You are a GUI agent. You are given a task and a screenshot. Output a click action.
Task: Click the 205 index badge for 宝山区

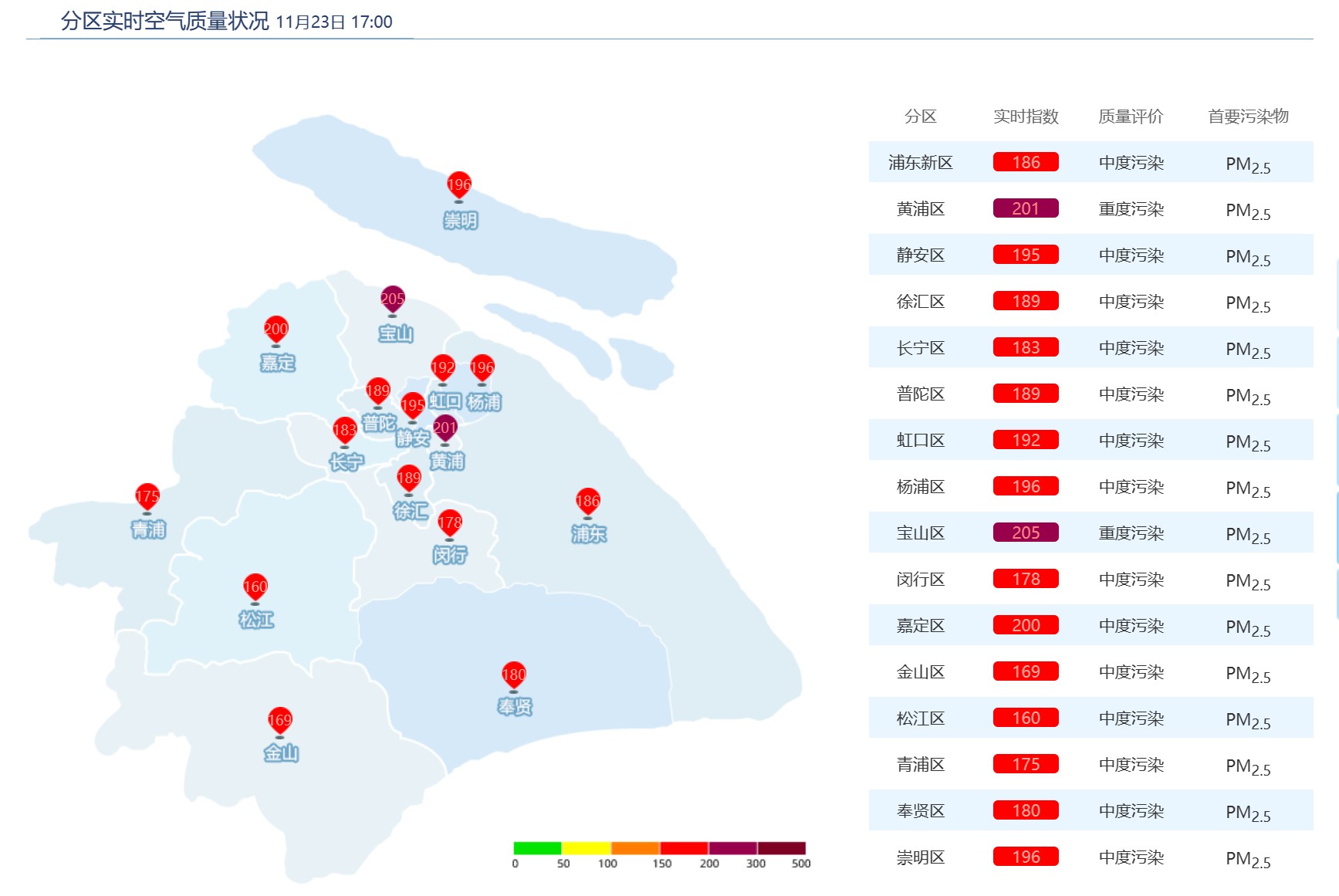click(x=1025, y=533)
